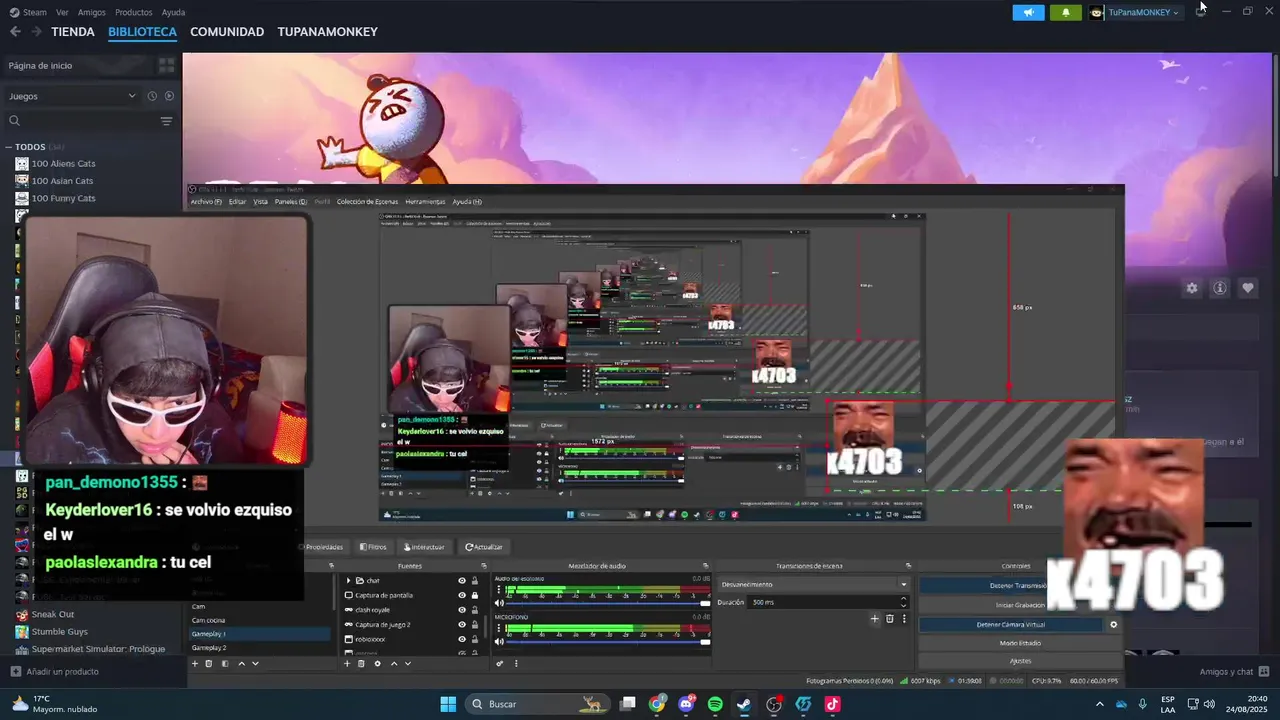Add a scene transition plus icon
Image resolution: width=1280 pixels, height=720 pixels.
coord(874,619)
